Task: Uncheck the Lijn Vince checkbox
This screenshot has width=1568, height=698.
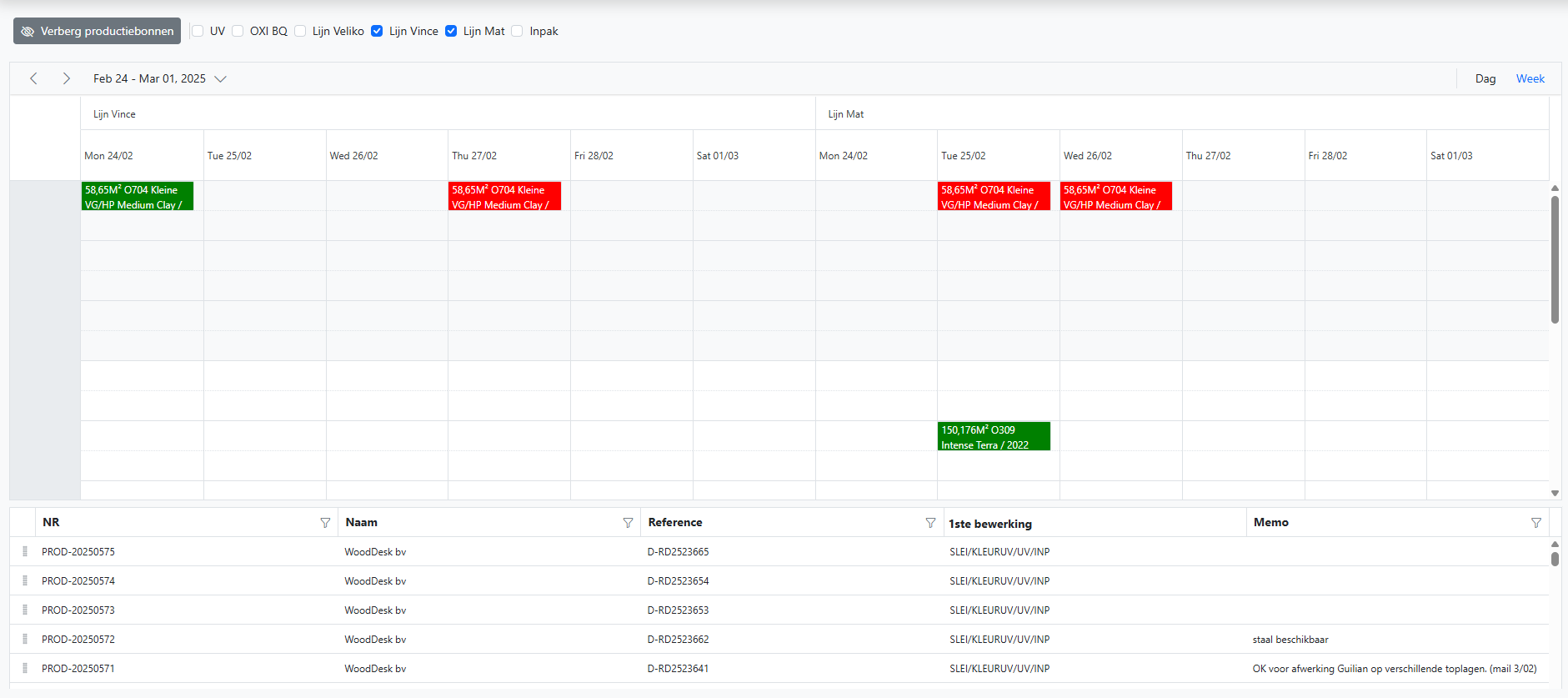Action: pos(377,31)
